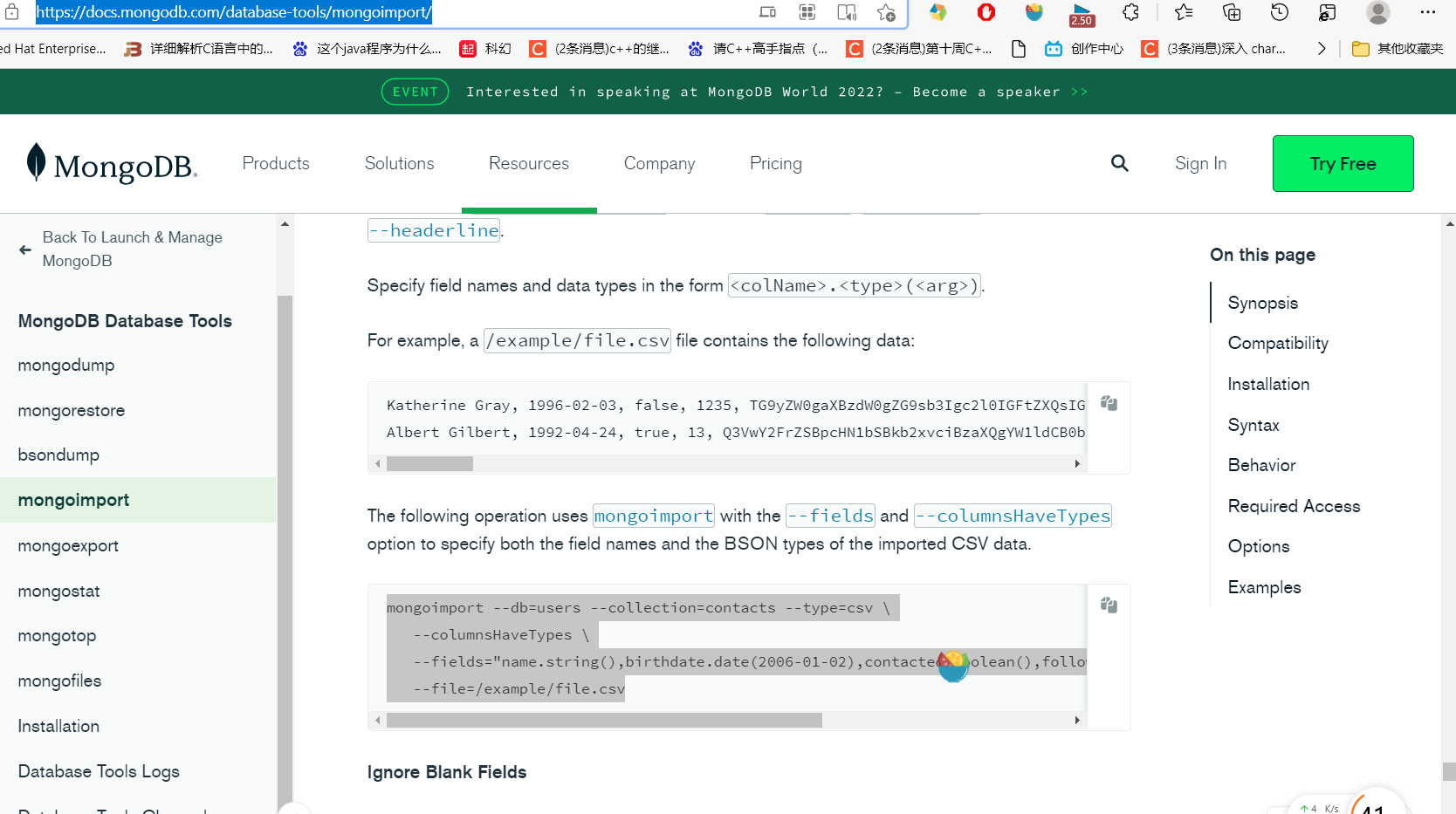The height and width of the screenshot is (814, 1456).
Task: Click the back arrow beside Launch & Manage
Action: click(24, 249)
